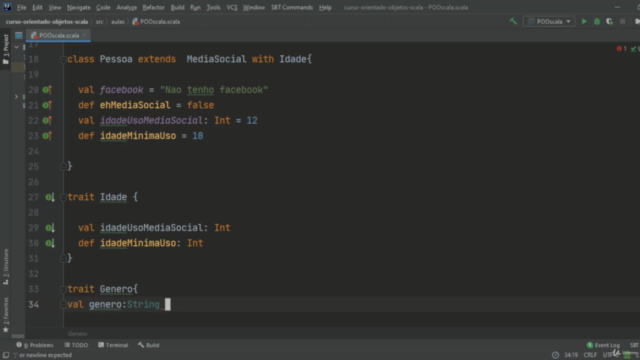The width and height of the screenshot is (640, 360).
Task: Click the aulas breadcrumb
Action: click(118, 22)
